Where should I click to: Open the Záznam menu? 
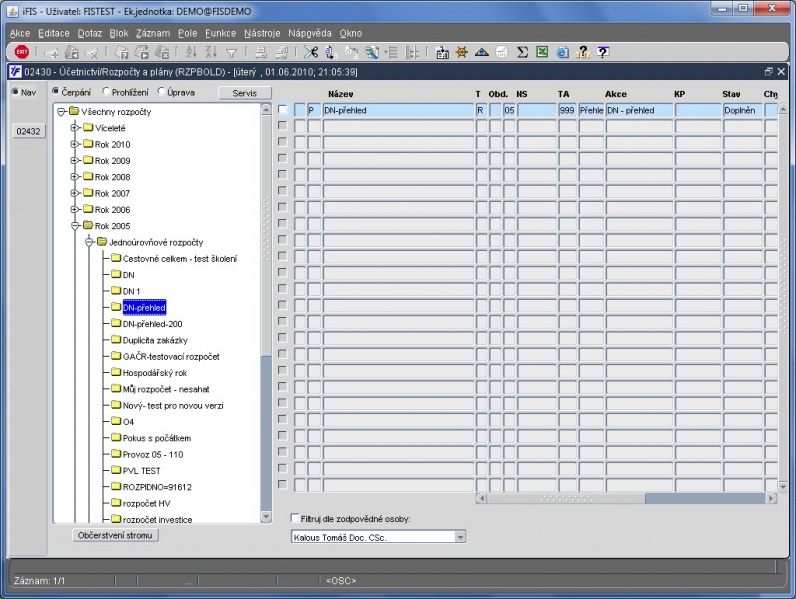pyautogui.click(x=153, y=33)
